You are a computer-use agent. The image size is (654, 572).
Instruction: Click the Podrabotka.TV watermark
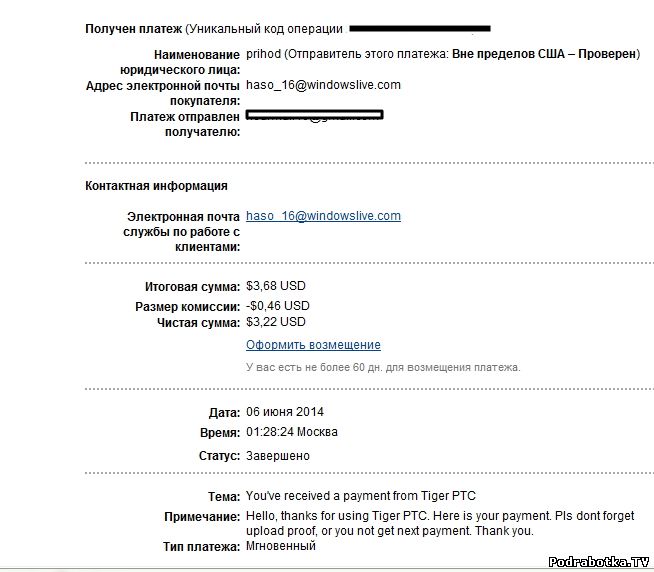598,561
